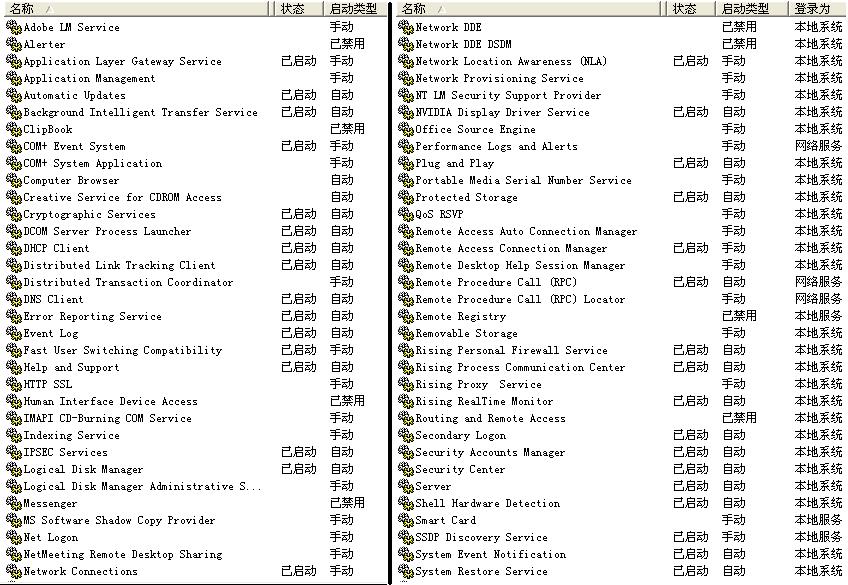The width and height of the screenshot is (848, 585).
Task: Click the Net Logon gear icon
Action: pyautogui.click(x=14, y=537)
